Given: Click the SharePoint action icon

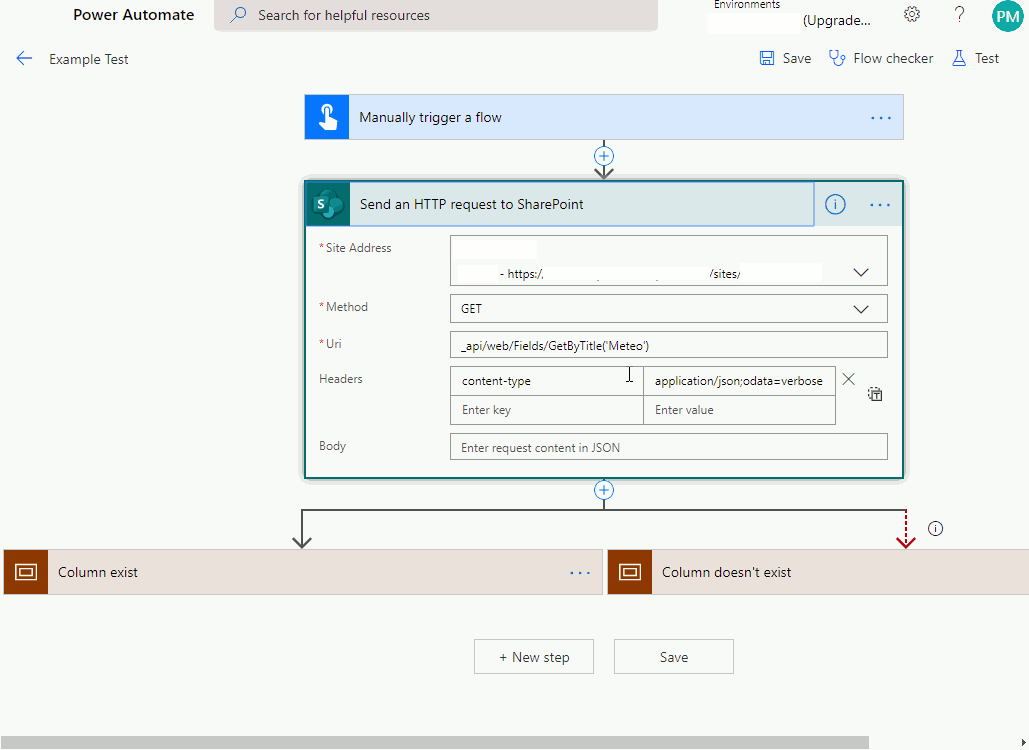Looking at the screenshot, I should point(328,204).
